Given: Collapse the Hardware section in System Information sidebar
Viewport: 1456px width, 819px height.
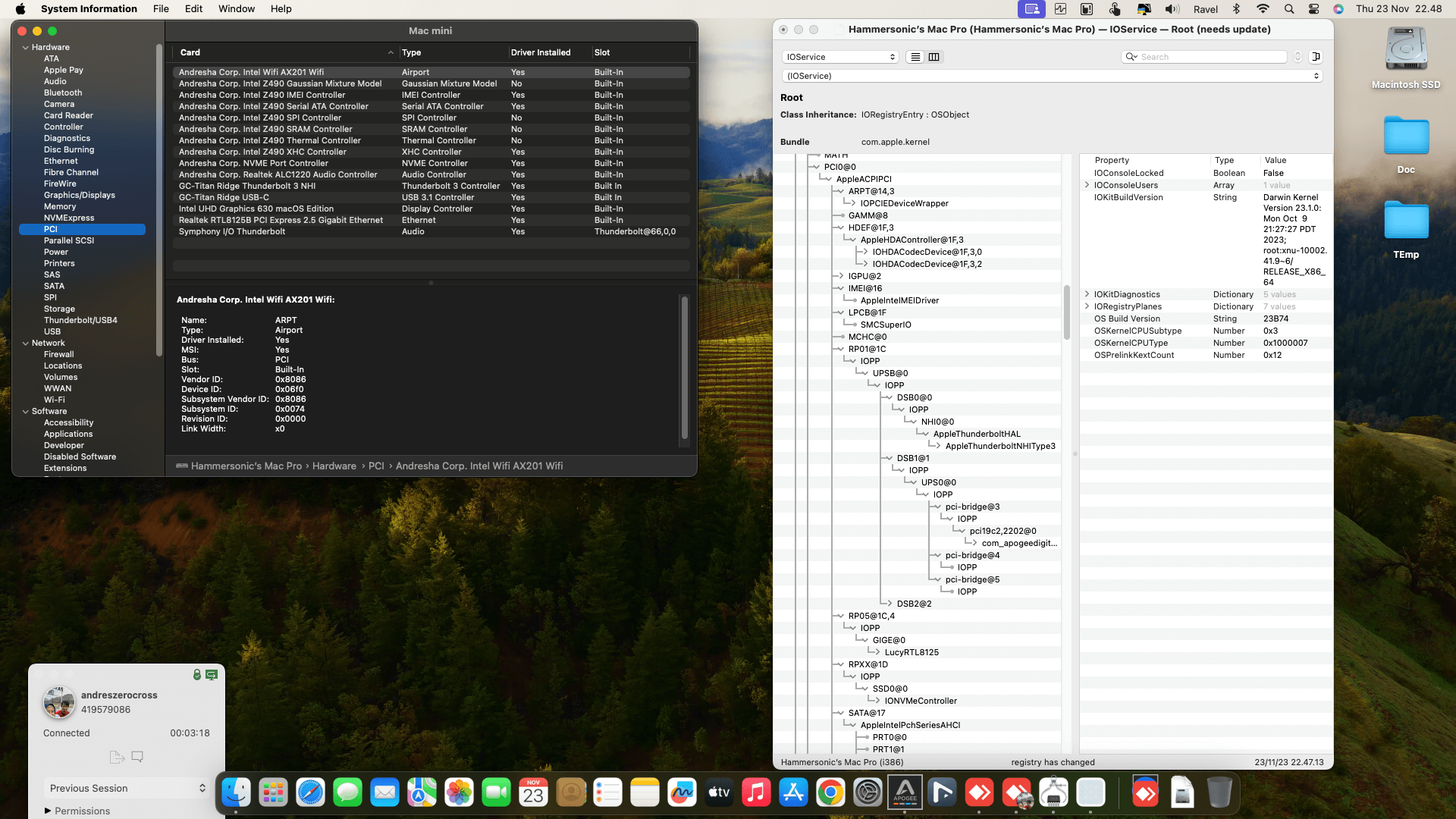Looking at the screenshot, I should coord(26,47).
